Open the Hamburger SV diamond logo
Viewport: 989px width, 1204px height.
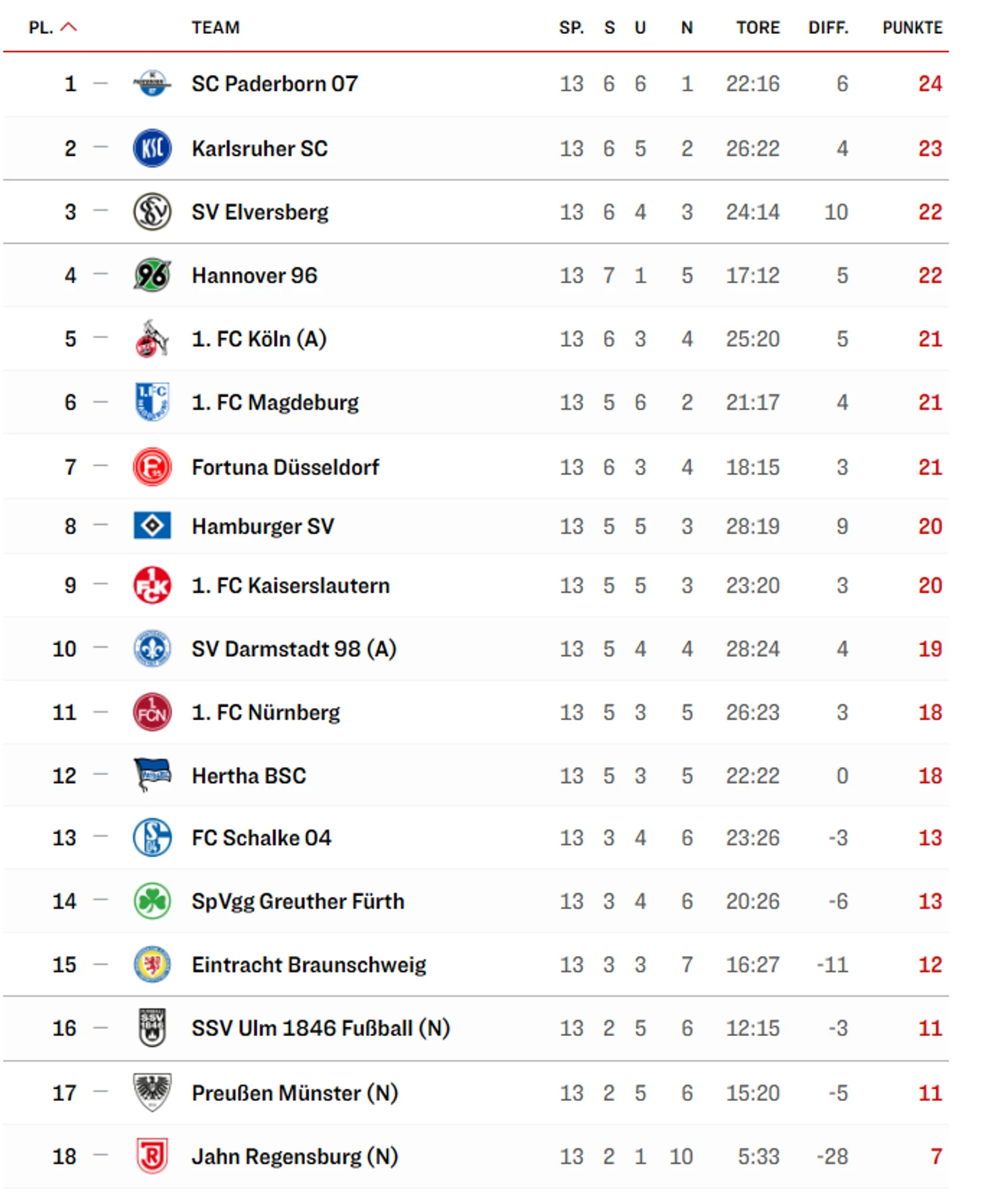pos(152,526)
